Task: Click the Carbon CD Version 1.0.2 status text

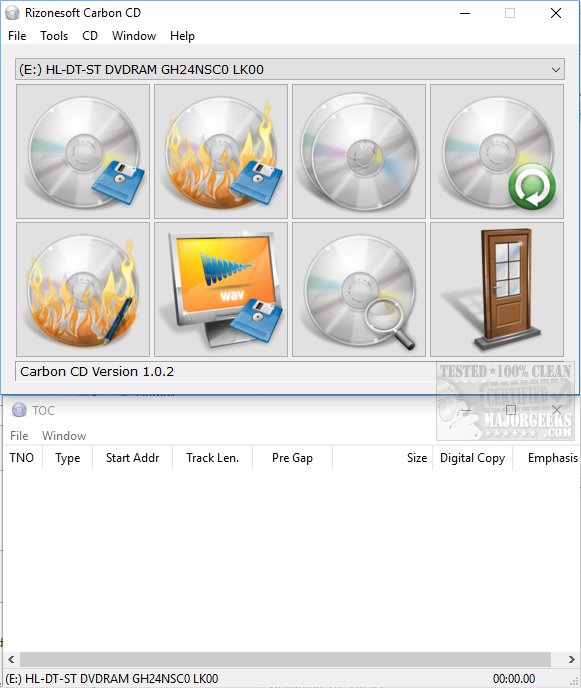Action: (x=97, y=372)
